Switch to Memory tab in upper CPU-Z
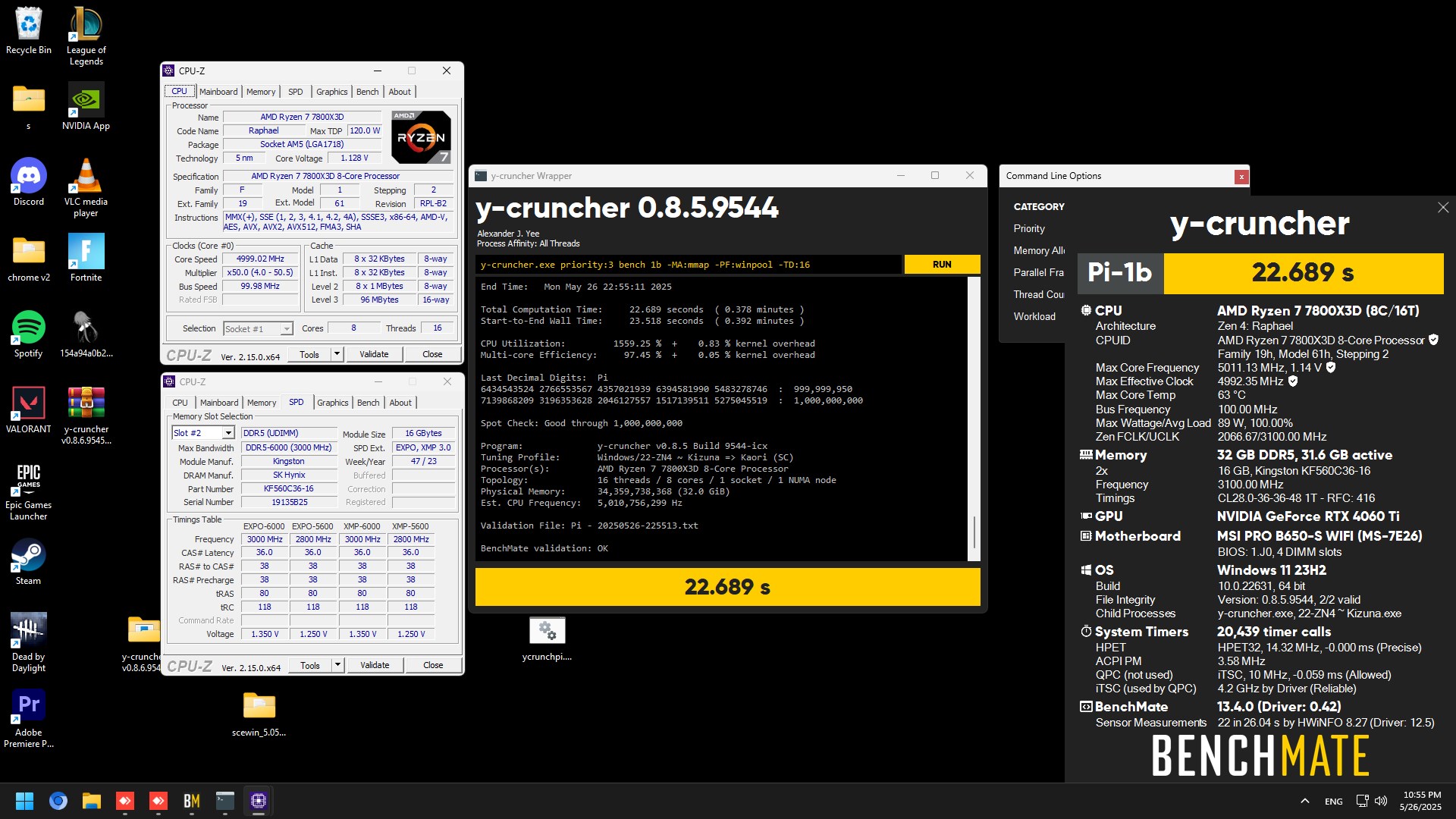This screenshot has height=819, width=1456. point(261,92)
